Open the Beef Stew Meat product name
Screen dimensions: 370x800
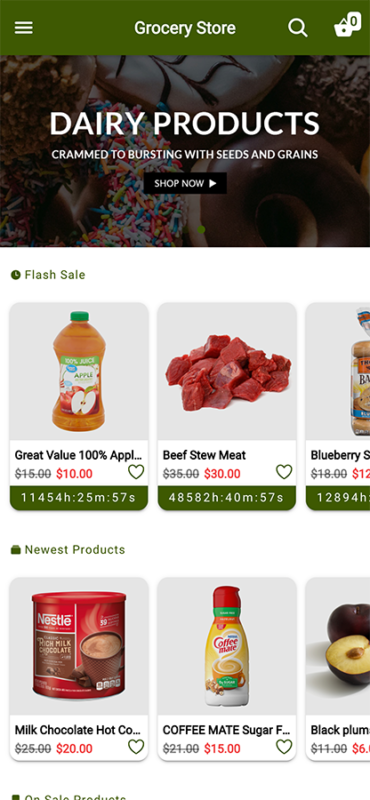coord(204,455)
